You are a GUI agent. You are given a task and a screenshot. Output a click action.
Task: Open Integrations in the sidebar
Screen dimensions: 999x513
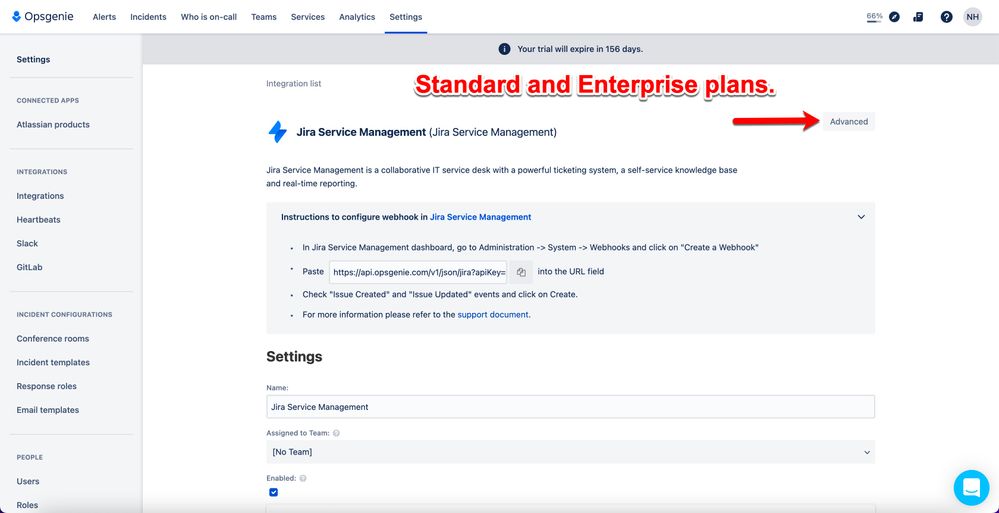(40, 196)
